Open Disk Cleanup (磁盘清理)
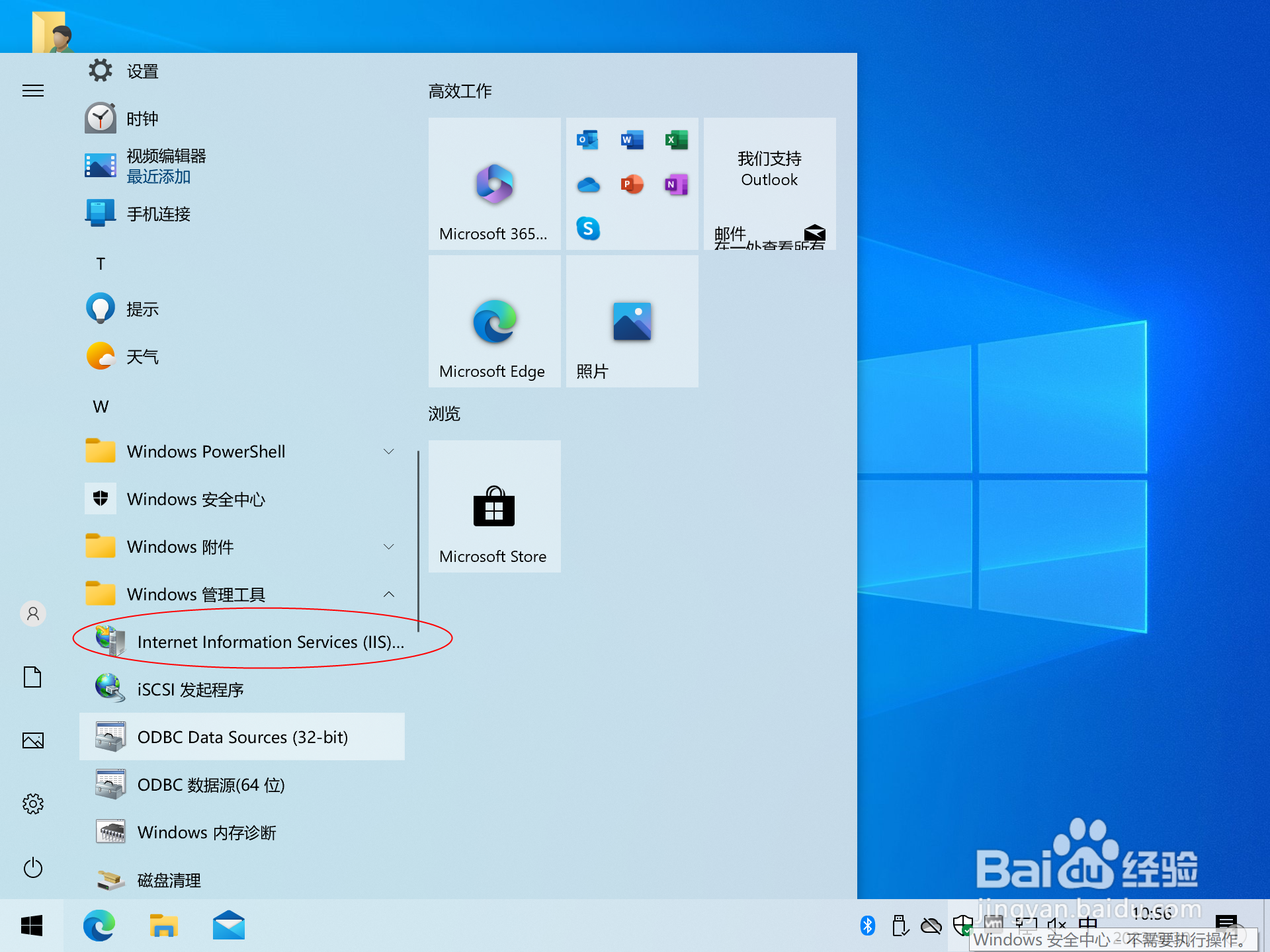1270x952 pixels. point(242,879)
